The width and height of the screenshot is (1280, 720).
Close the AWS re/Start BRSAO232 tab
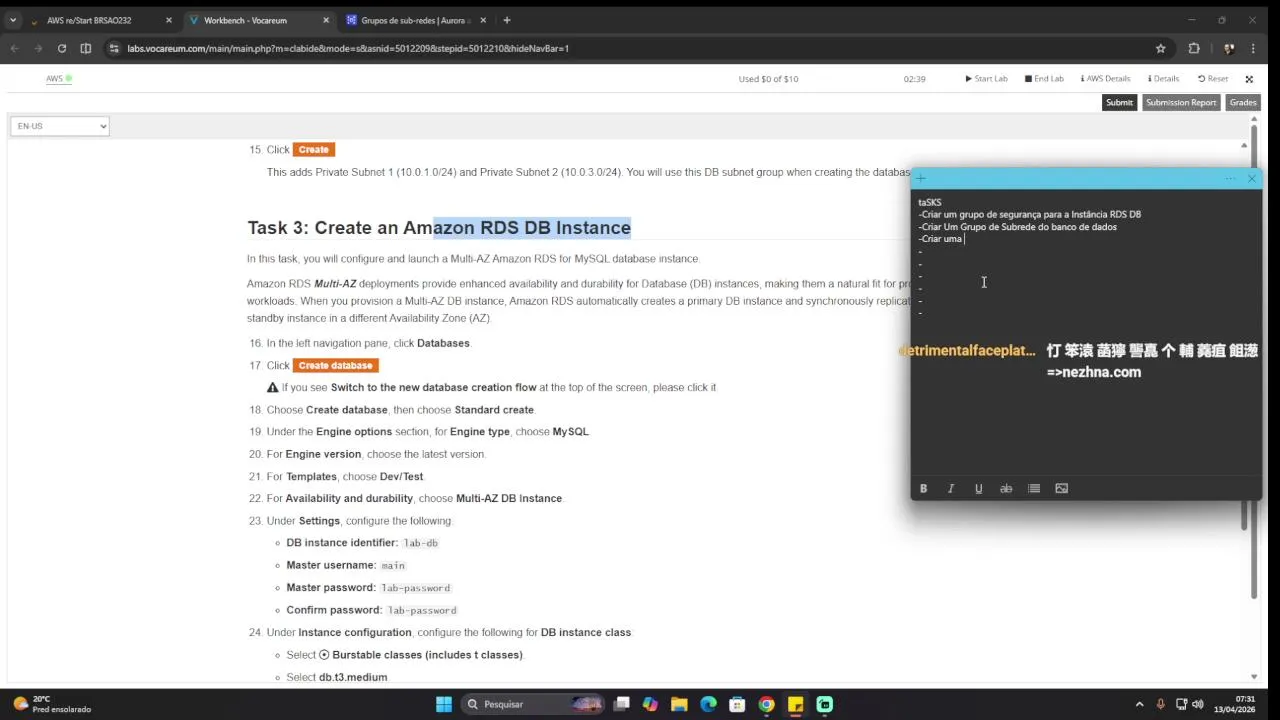168,20
